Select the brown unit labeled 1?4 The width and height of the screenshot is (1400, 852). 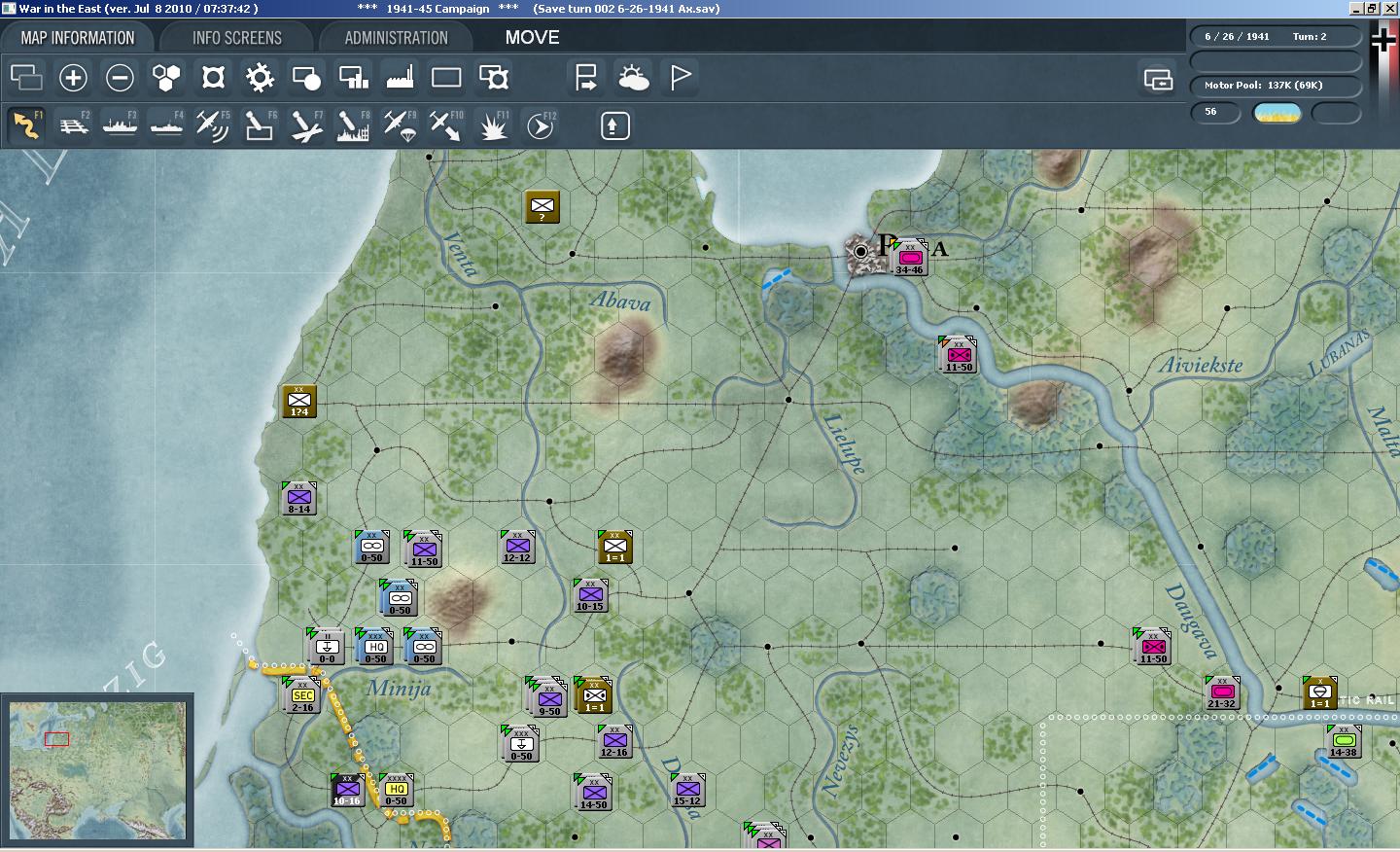[x=298, y=401]
